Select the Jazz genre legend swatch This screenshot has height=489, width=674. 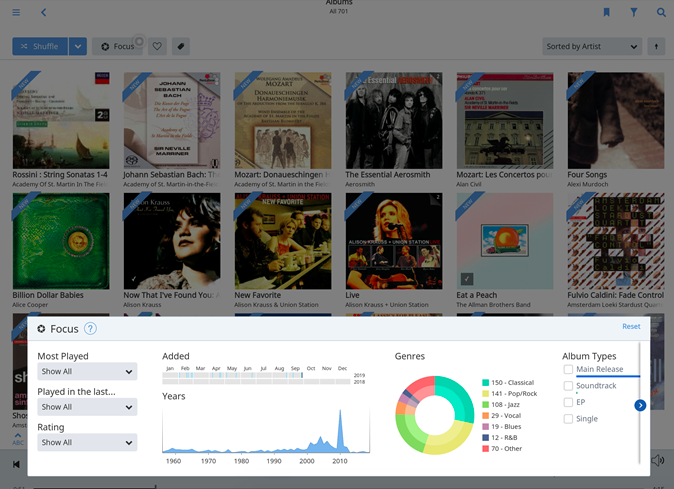485,404
